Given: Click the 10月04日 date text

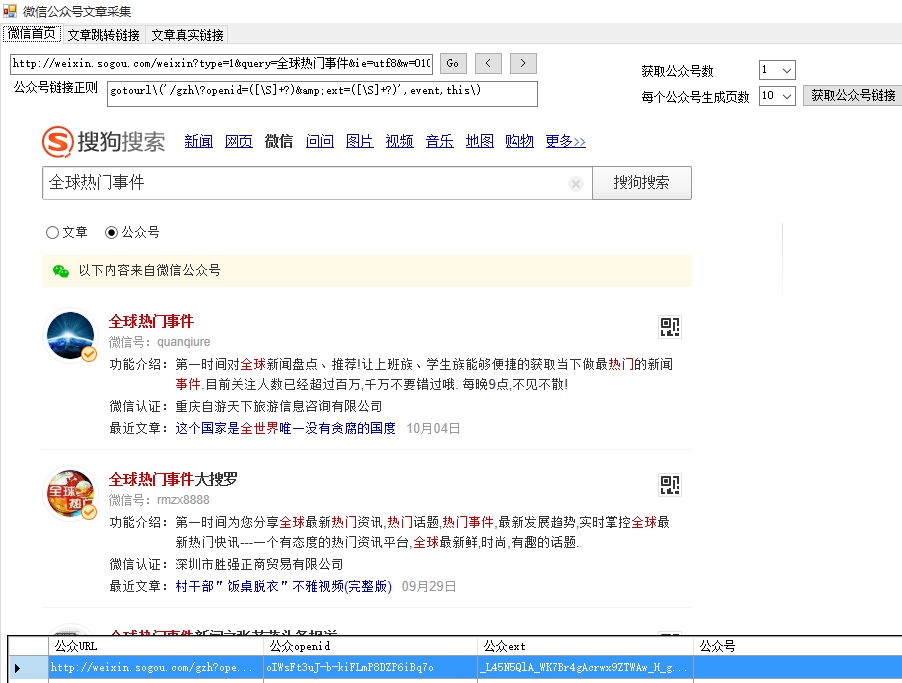Looking at the screenshot, I should (x=433, y=428).
